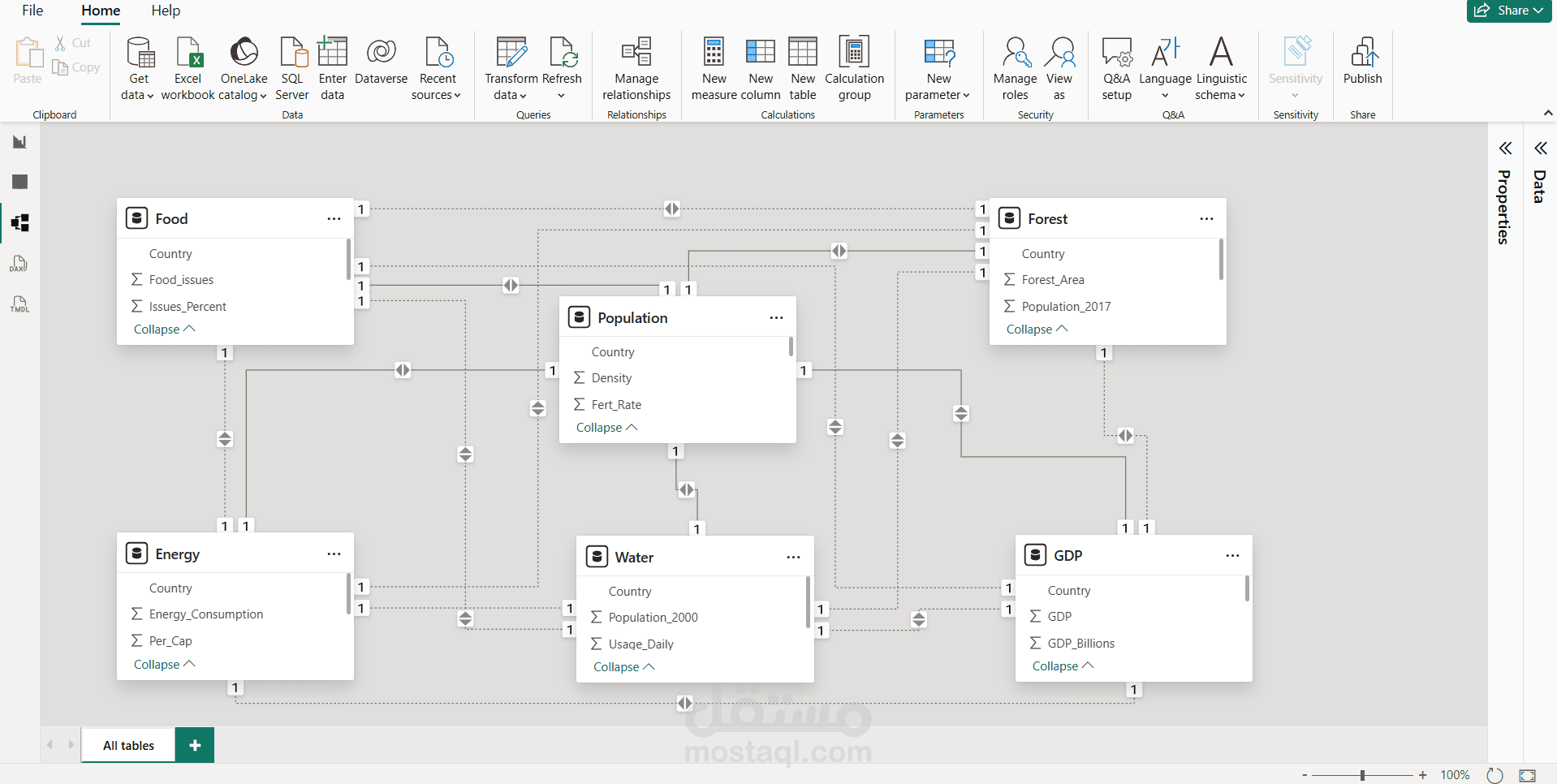Reset zoom level in status bar
Image resolution: width=1557 pixels, height=784 pixels.
pos(1494,775)
